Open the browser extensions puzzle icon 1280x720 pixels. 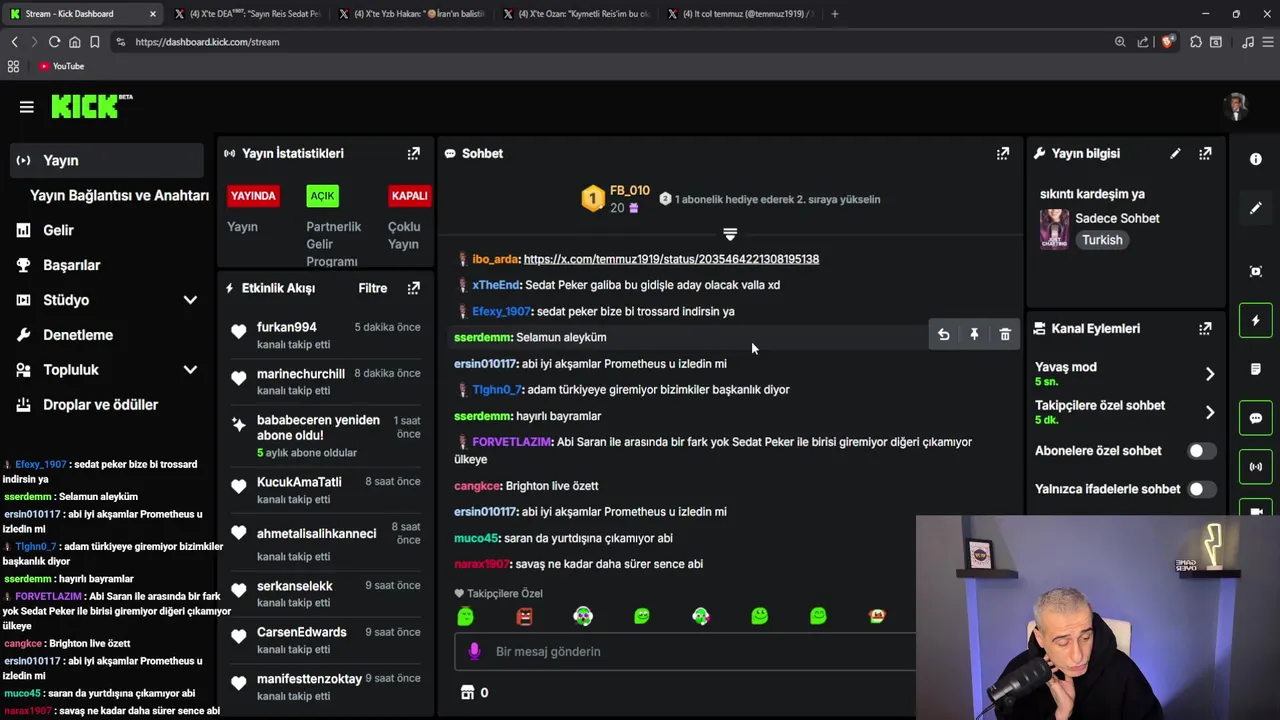pos(1195,42)
